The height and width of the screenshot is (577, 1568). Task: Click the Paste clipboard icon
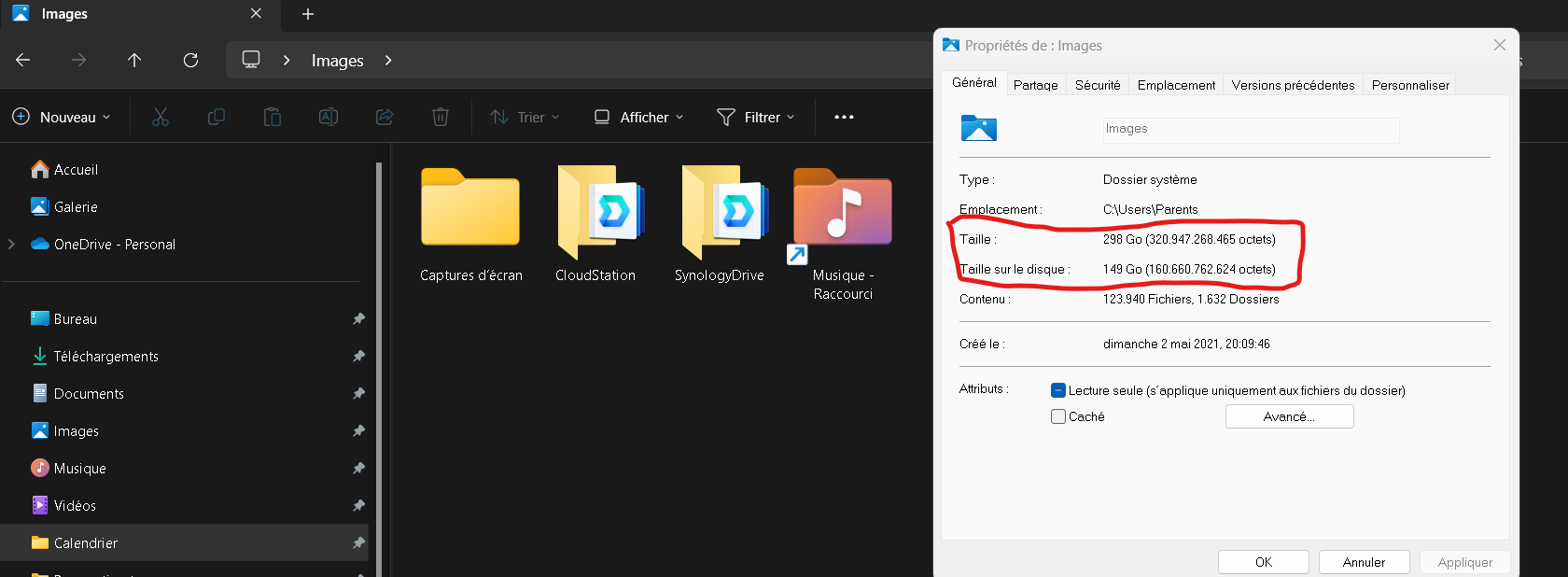(273, 117)
